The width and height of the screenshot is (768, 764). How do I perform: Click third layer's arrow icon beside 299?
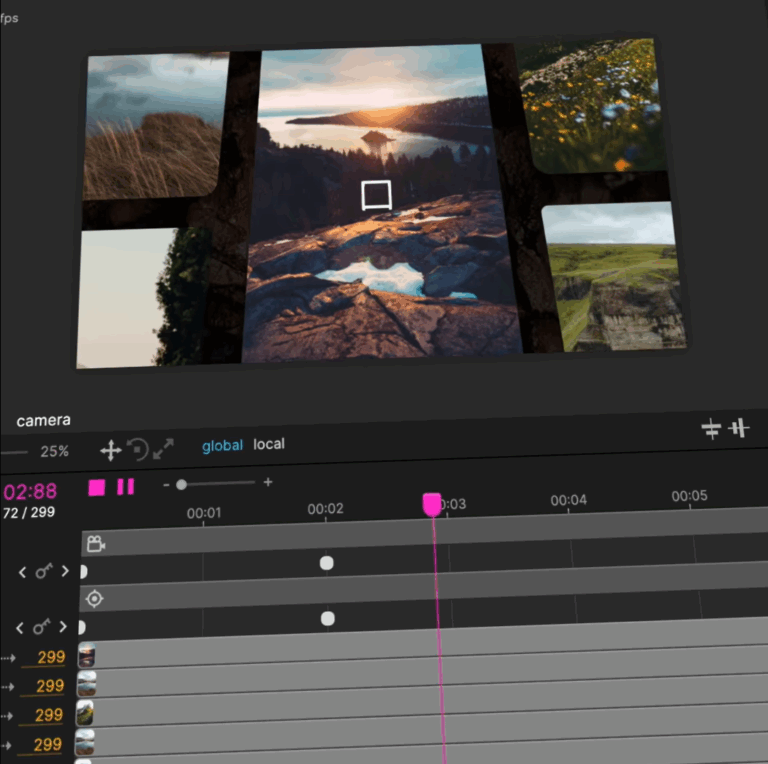tap(6, 716)
